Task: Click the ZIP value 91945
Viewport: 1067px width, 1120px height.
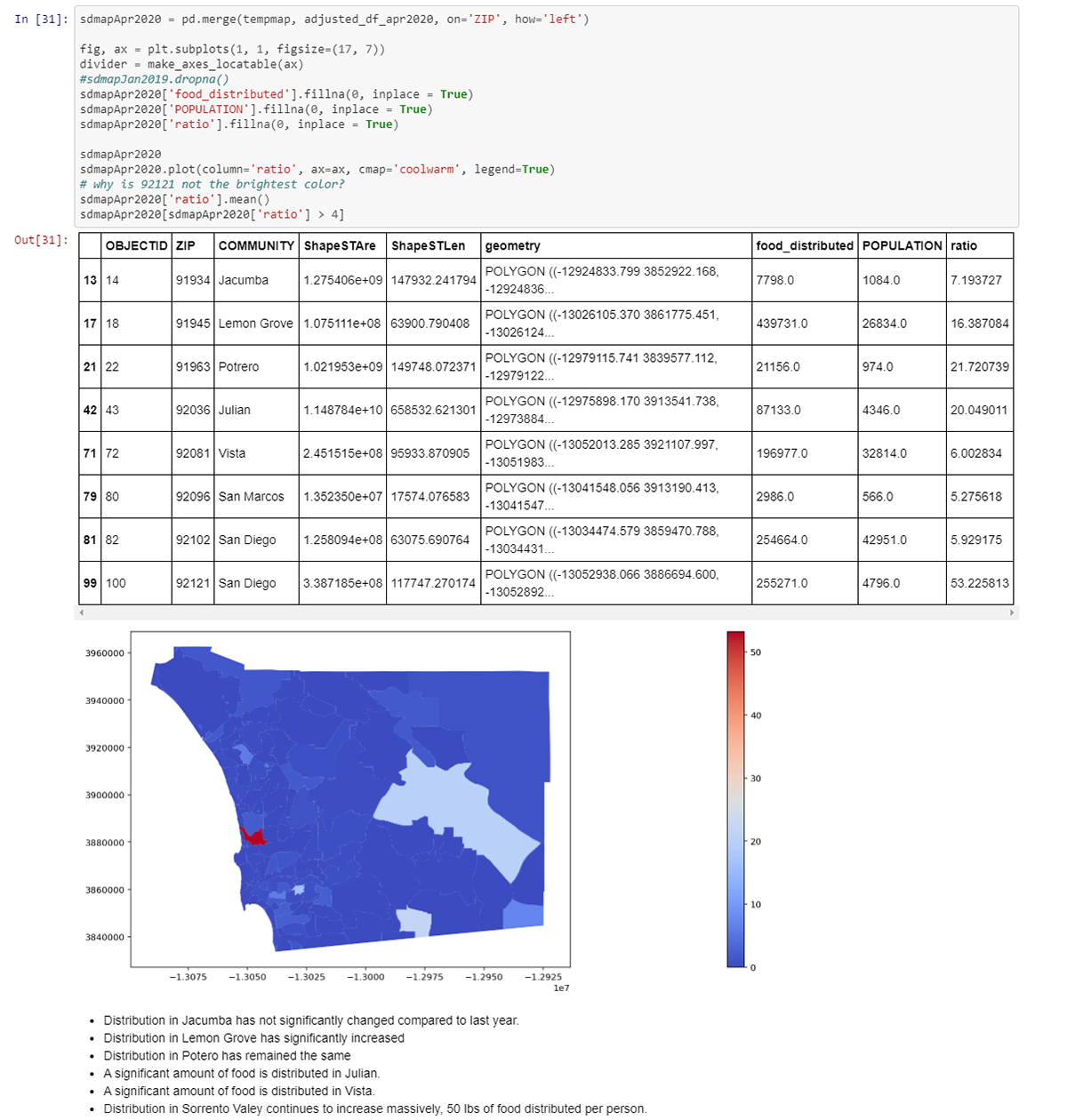Action: coord(193,324)
